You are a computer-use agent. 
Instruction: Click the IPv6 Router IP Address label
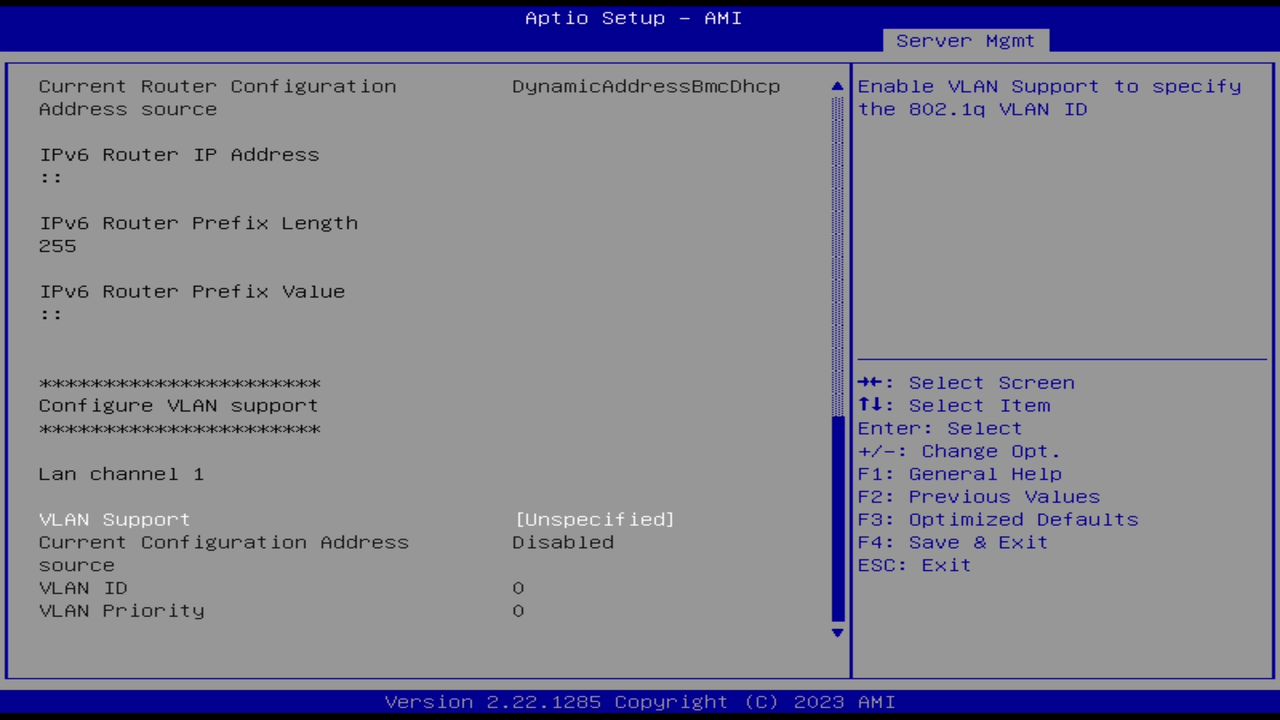pos(179,155)
